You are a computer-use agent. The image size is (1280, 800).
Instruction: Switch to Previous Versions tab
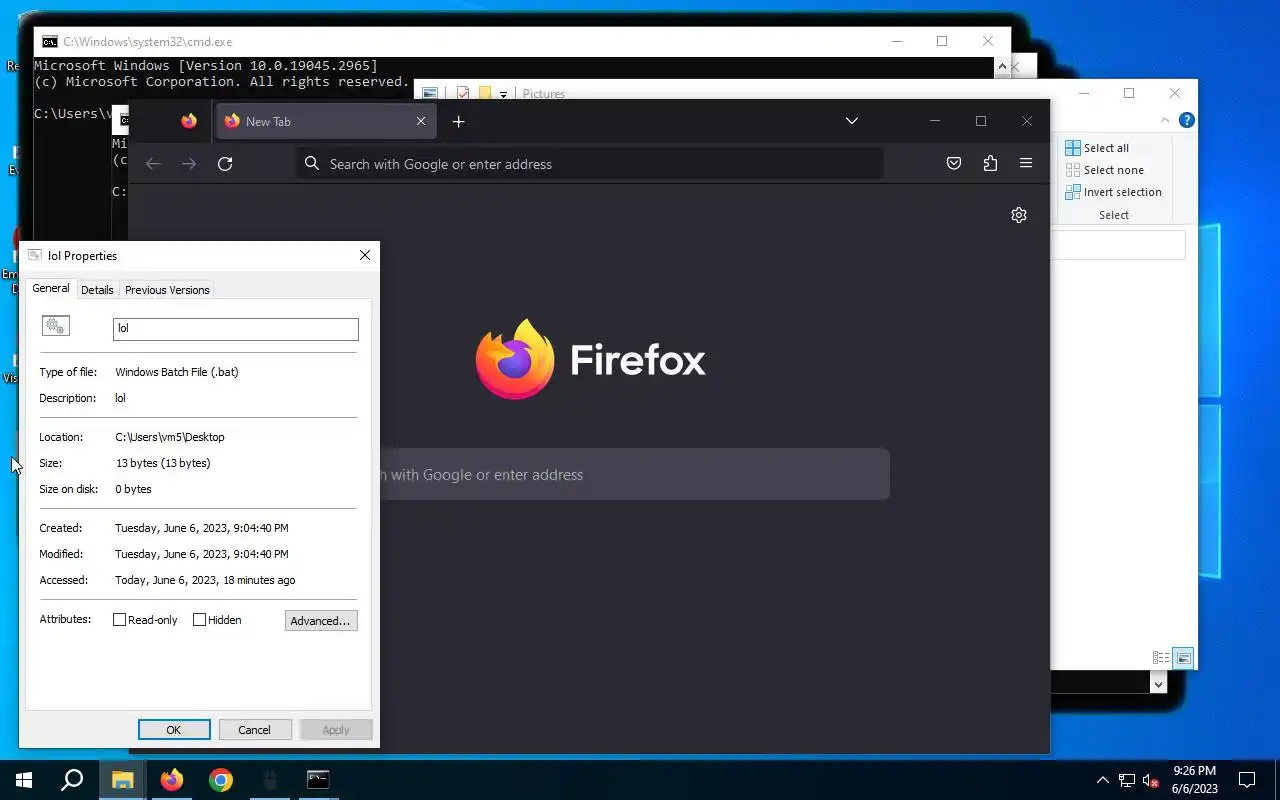point(167,290)
